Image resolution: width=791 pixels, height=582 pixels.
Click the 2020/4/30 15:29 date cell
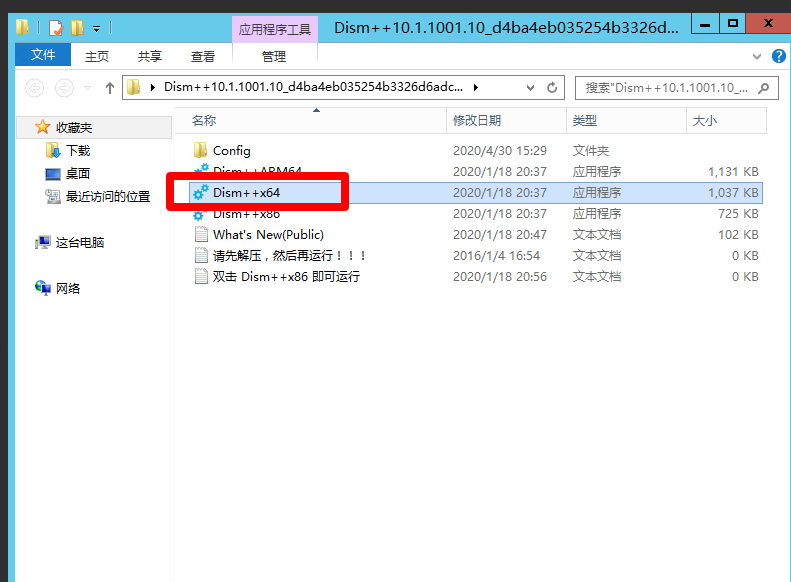click(499, 150)
